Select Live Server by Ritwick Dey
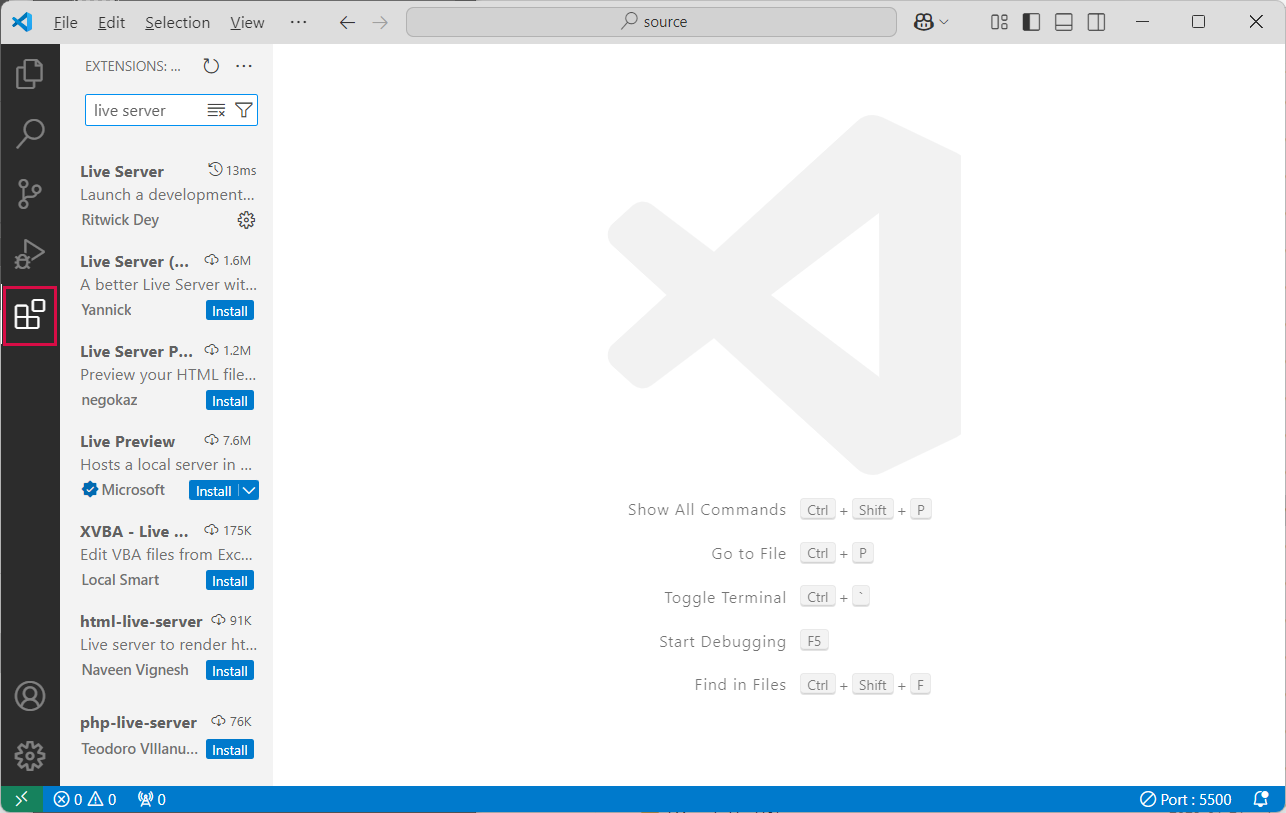This screenshot has width=1286, height=813. (166, 195)
